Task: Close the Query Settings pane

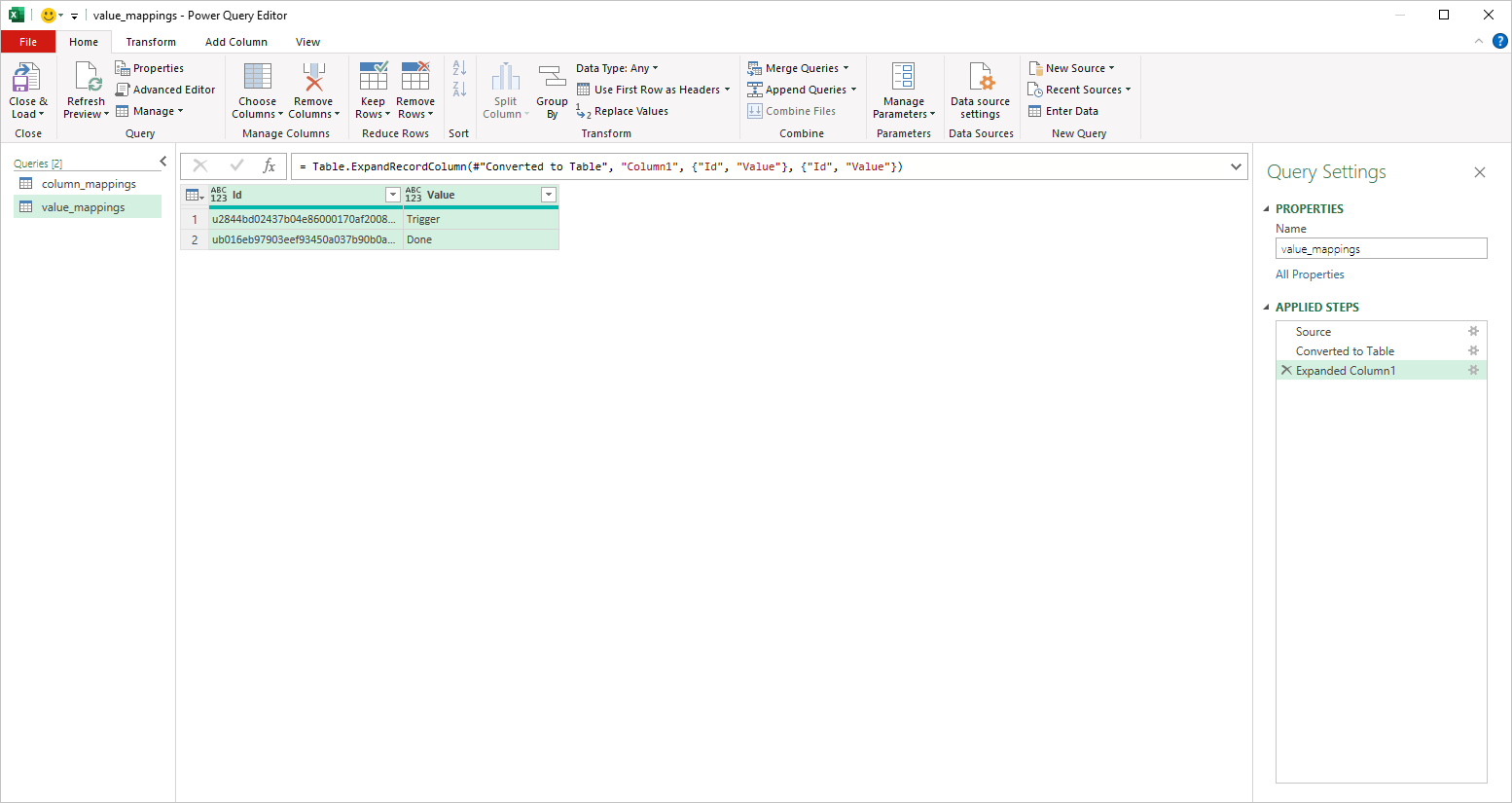Action: pos(1480,172)
